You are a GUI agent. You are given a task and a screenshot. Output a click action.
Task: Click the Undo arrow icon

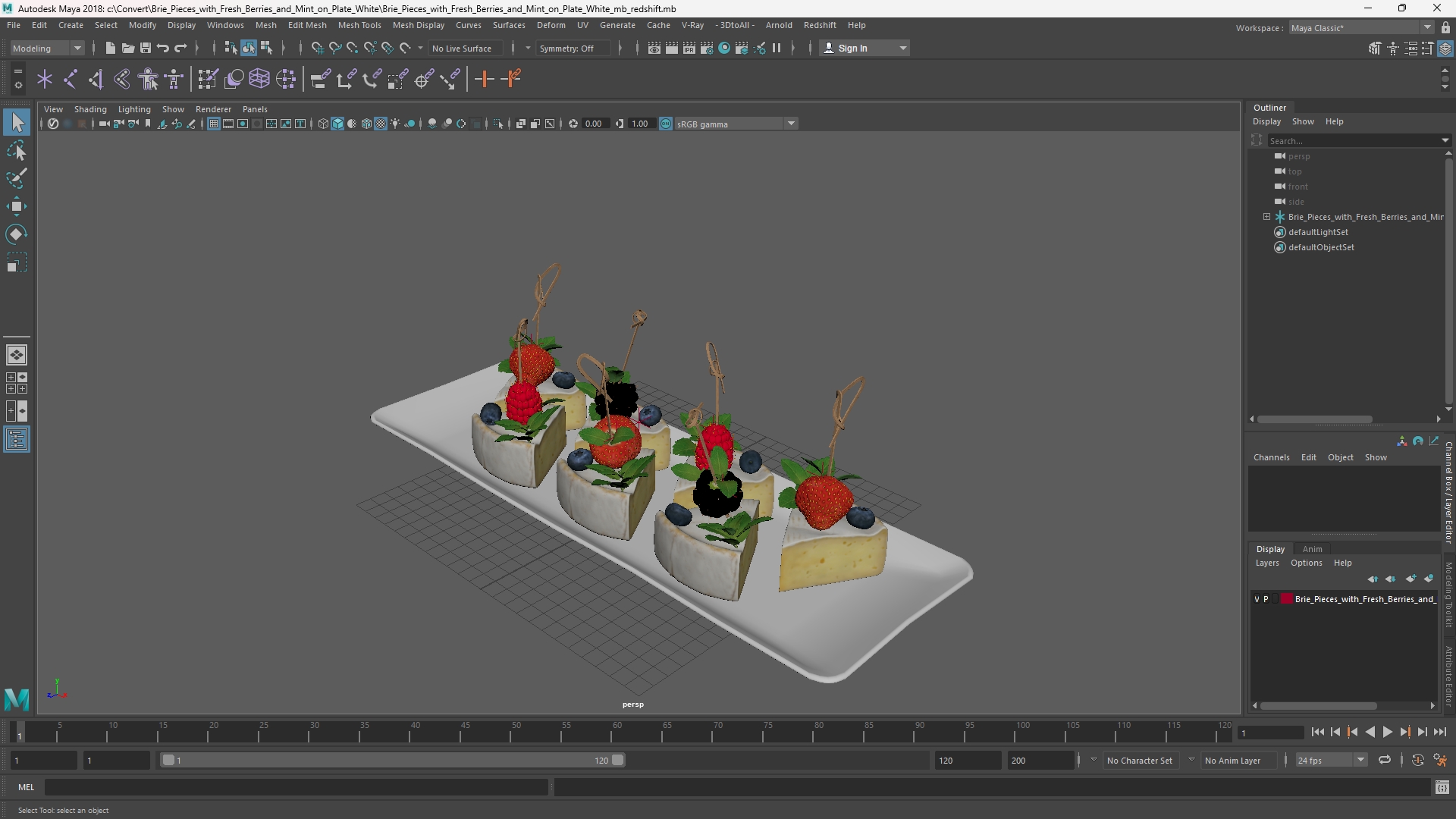coord(162,48)
